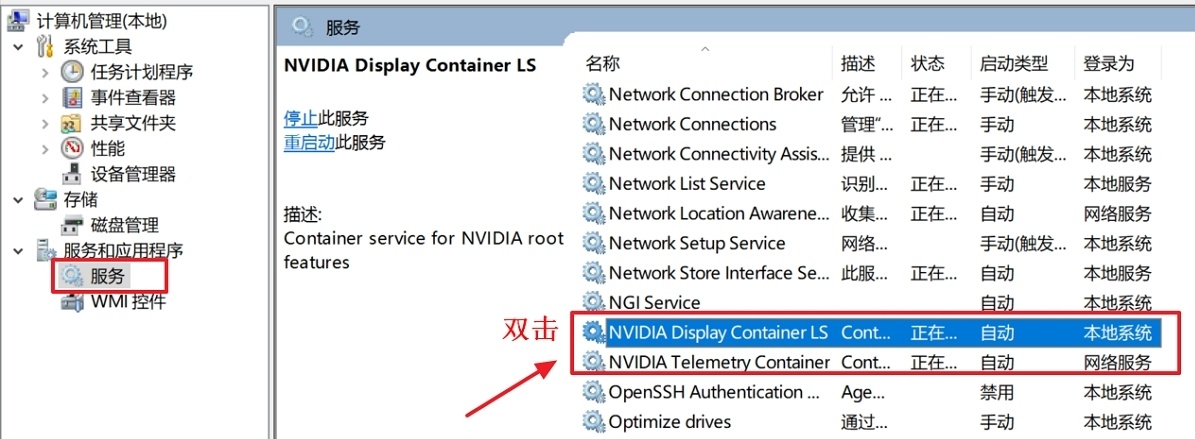1195x439 pixels.
Task: Collapse the 服务和应用程序 node
Action: (18, 250)
